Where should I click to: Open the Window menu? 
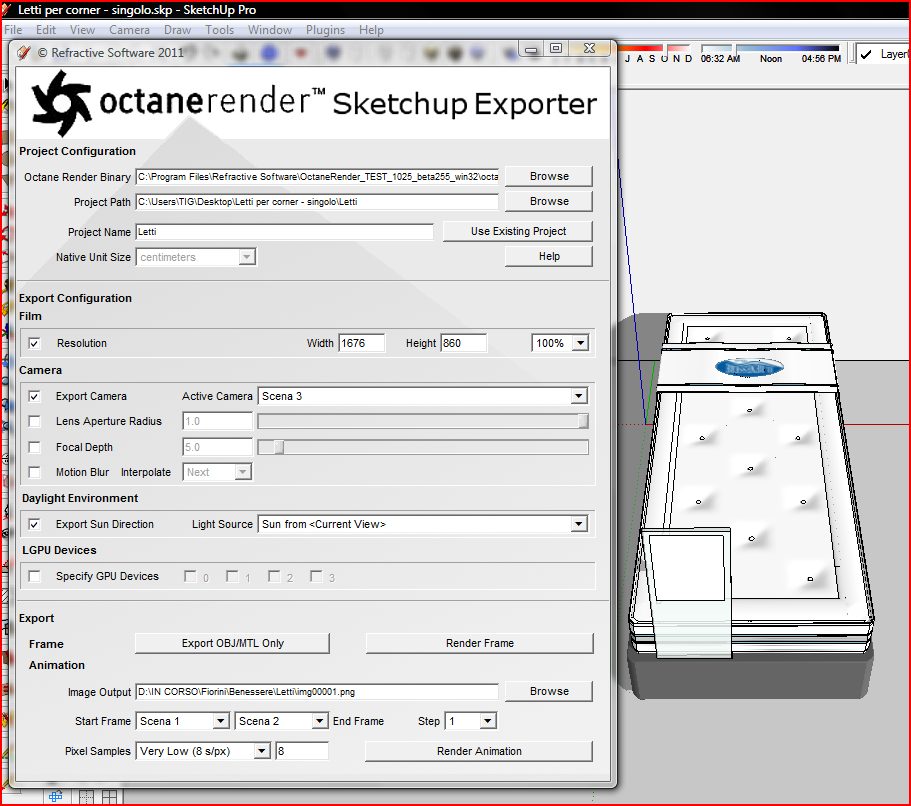pos(270,30)
